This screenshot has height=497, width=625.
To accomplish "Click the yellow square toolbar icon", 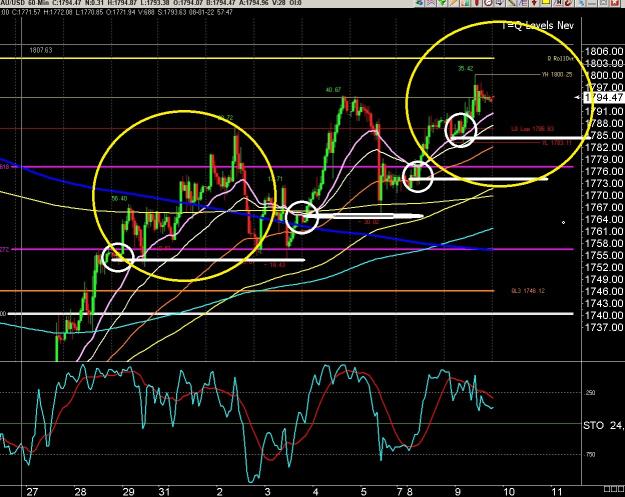I will point(545,2).
